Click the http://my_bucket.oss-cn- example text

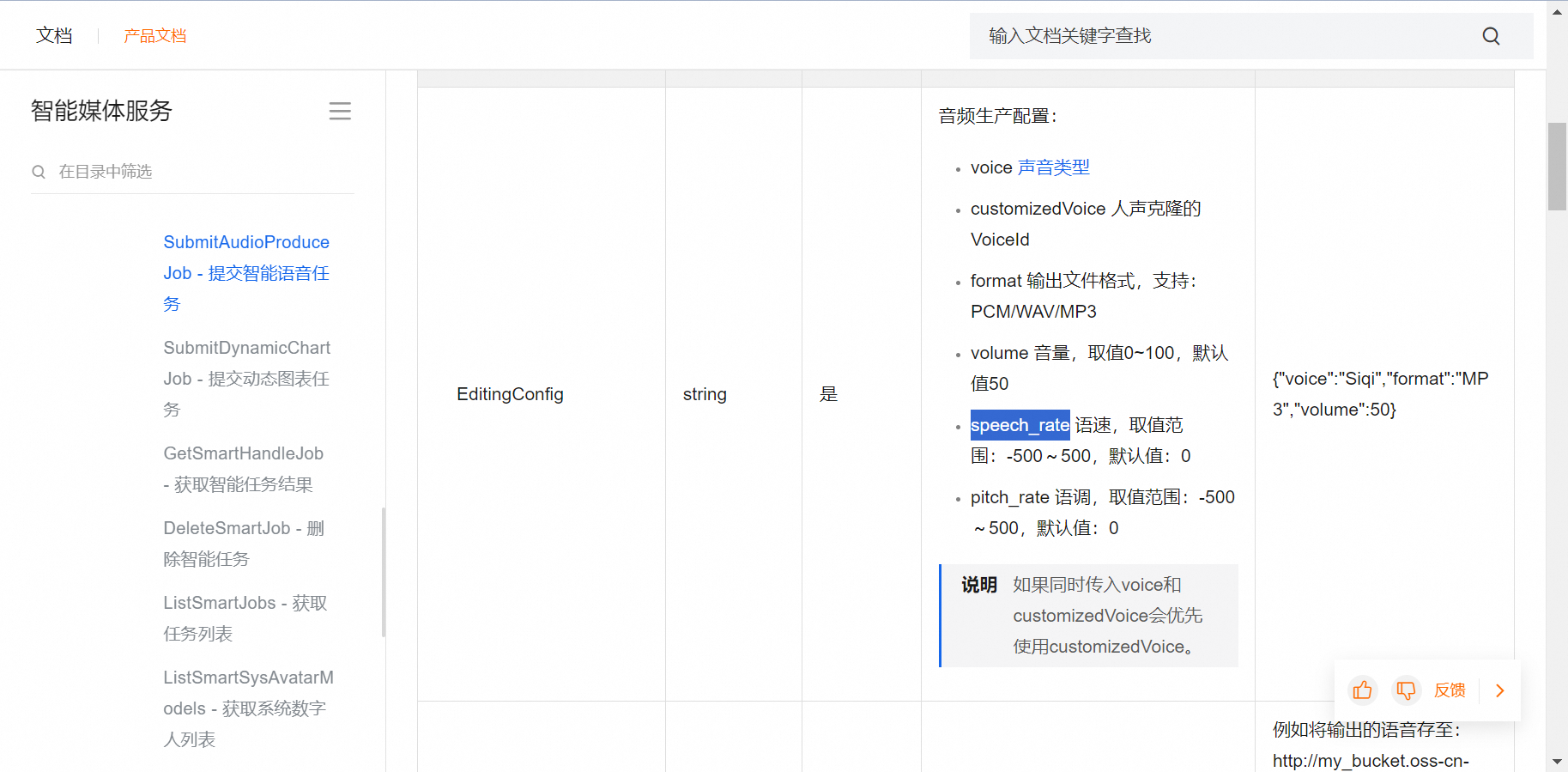tap(1371, 761)
